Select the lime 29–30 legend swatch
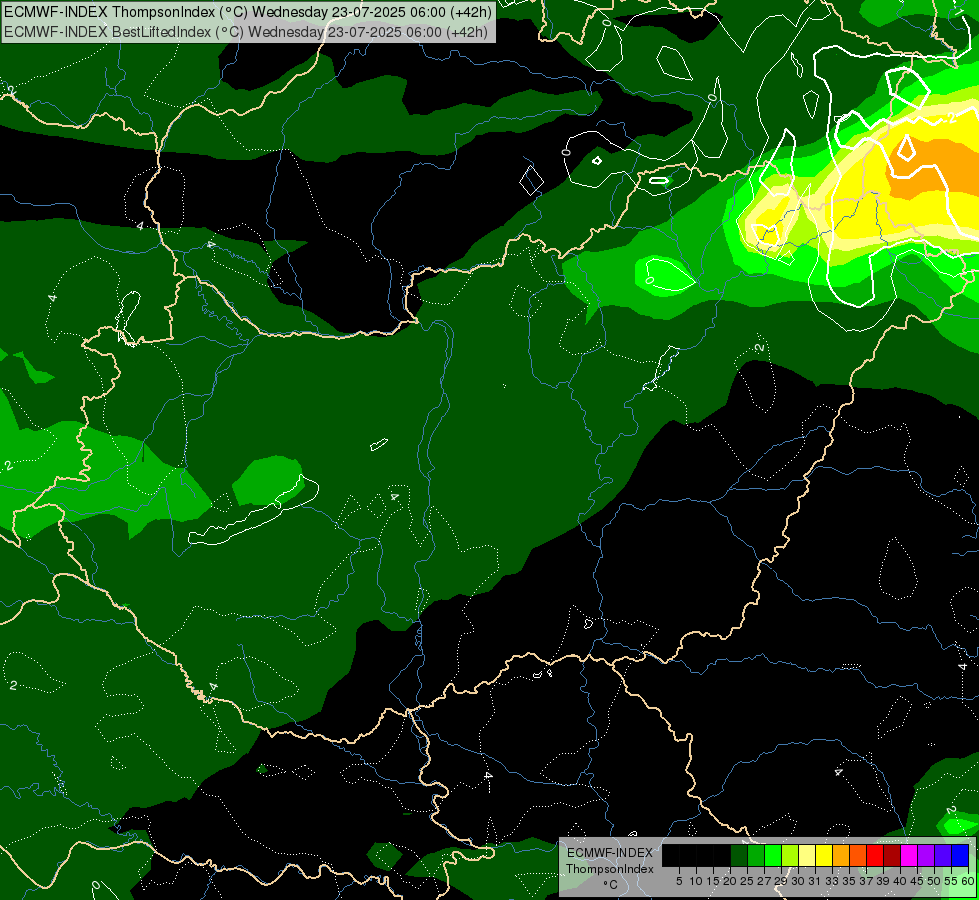Image resolution: width=979 pixels, height=900 pixels. [790, 855]
